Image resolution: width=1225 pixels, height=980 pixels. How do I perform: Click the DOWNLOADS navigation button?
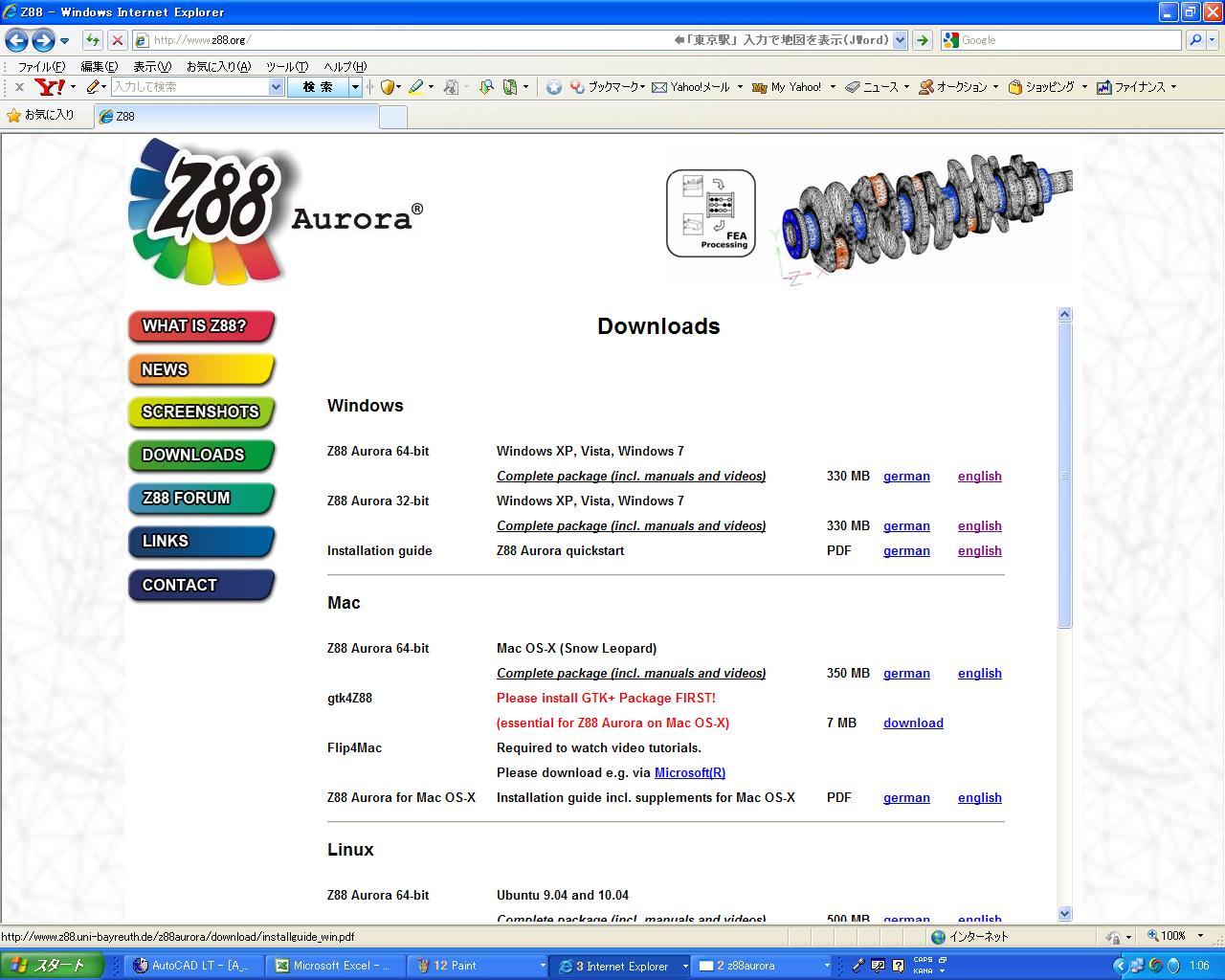[201, 456]
